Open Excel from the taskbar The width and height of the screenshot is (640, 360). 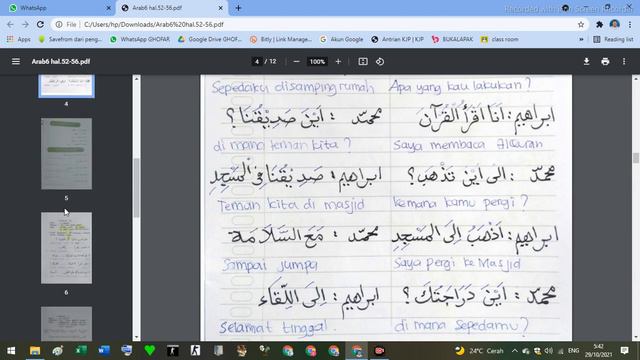click(x=81, y=351)
